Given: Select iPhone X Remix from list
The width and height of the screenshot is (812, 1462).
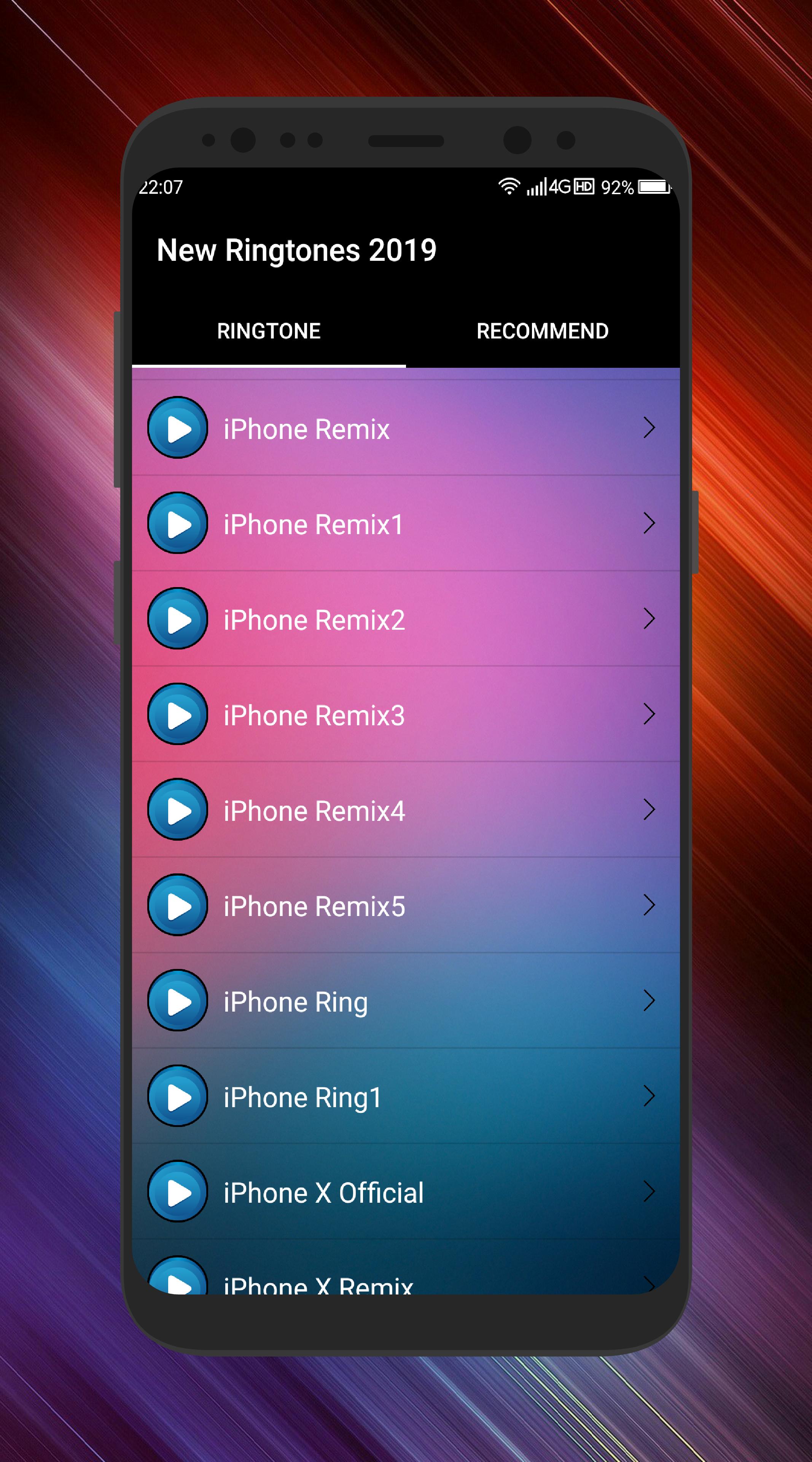Looking at the screenshot, I should coord(400,1294).
